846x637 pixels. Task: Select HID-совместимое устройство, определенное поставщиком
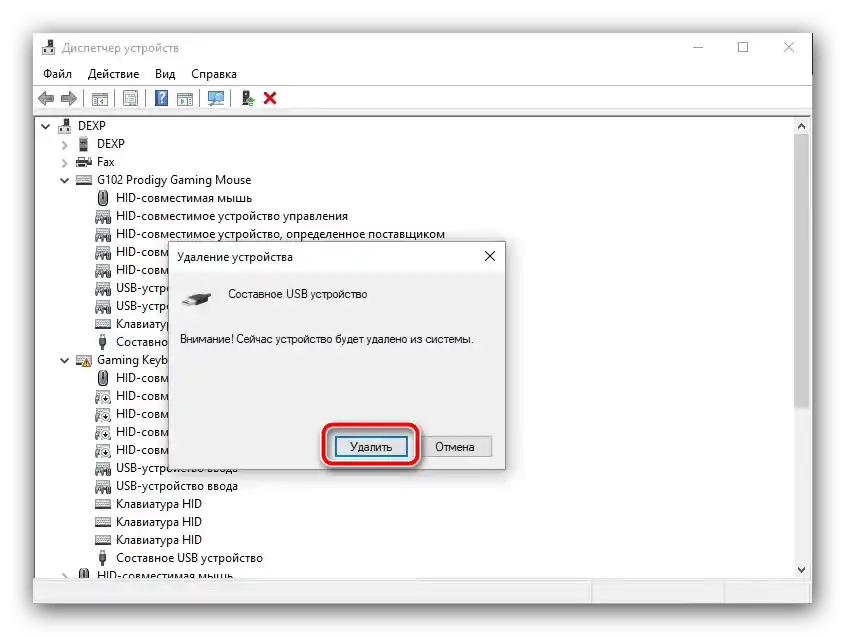[281, 234]
